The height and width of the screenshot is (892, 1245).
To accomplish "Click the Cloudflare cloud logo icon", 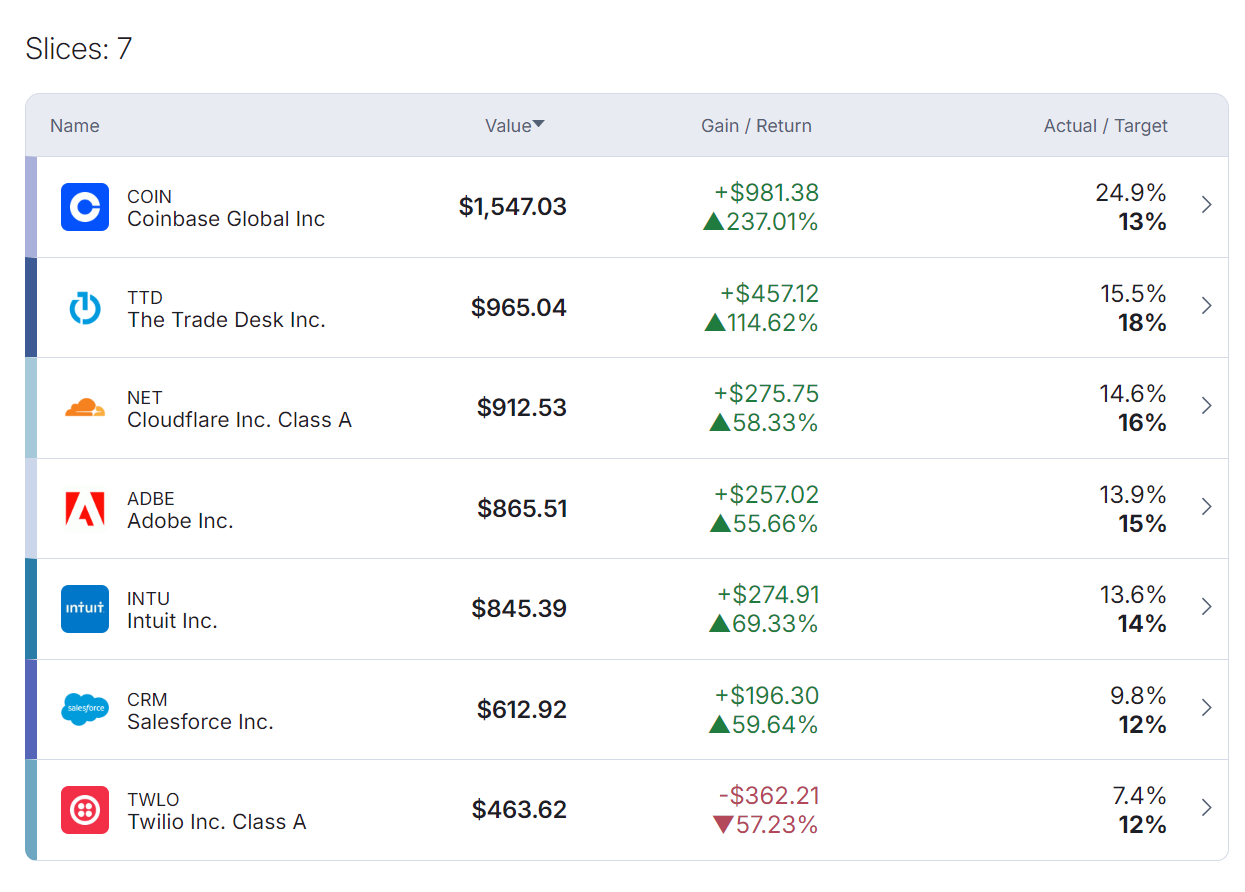I will pos(85,408).
